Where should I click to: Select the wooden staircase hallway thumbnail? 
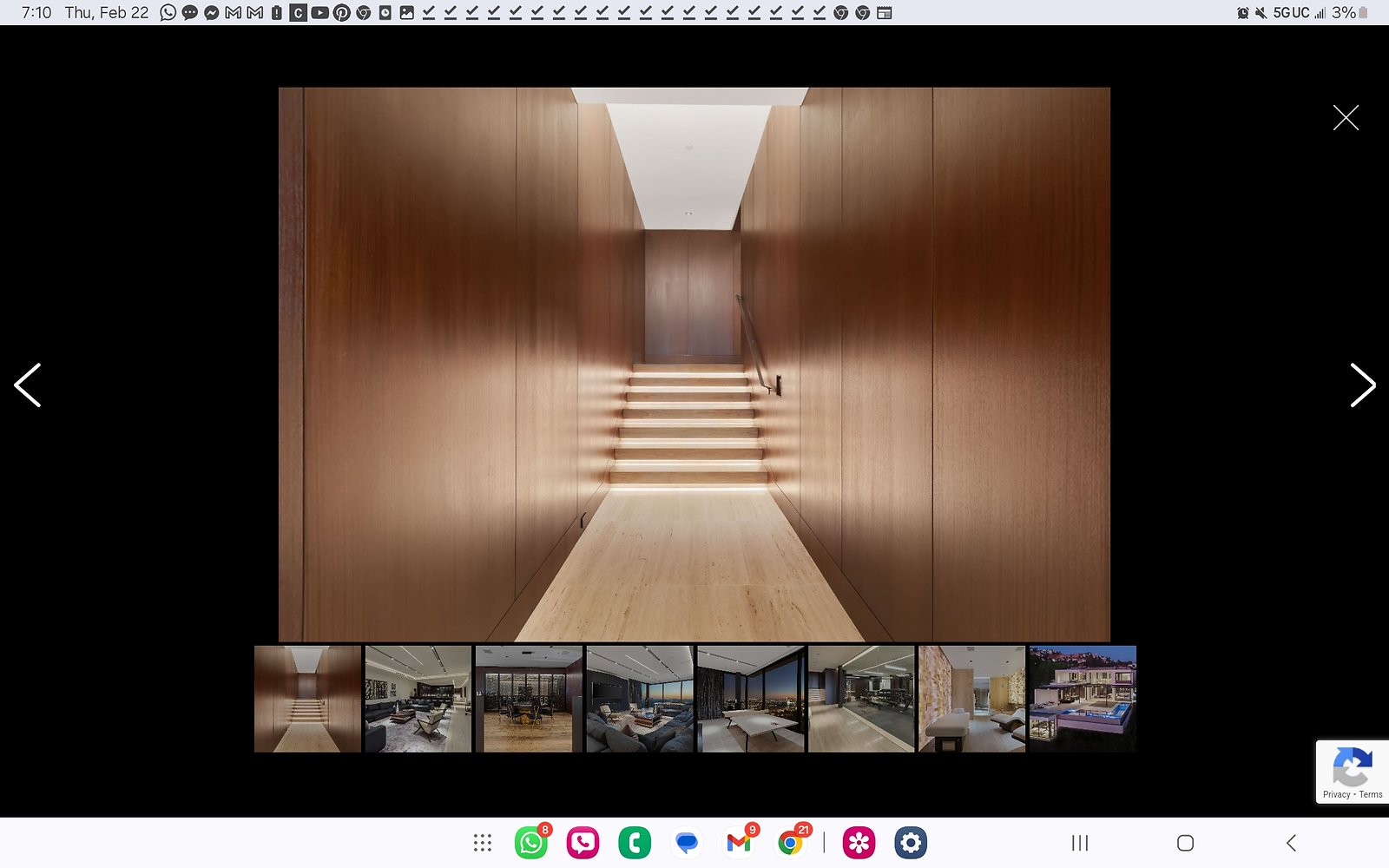pyautogui.click(x=307, y=699)
